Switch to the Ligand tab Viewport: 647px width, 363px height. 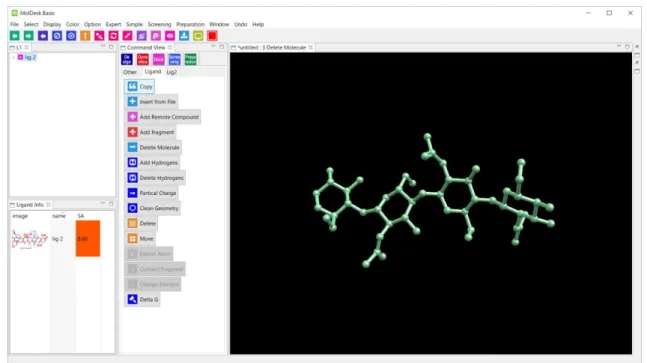coord(153,71)
